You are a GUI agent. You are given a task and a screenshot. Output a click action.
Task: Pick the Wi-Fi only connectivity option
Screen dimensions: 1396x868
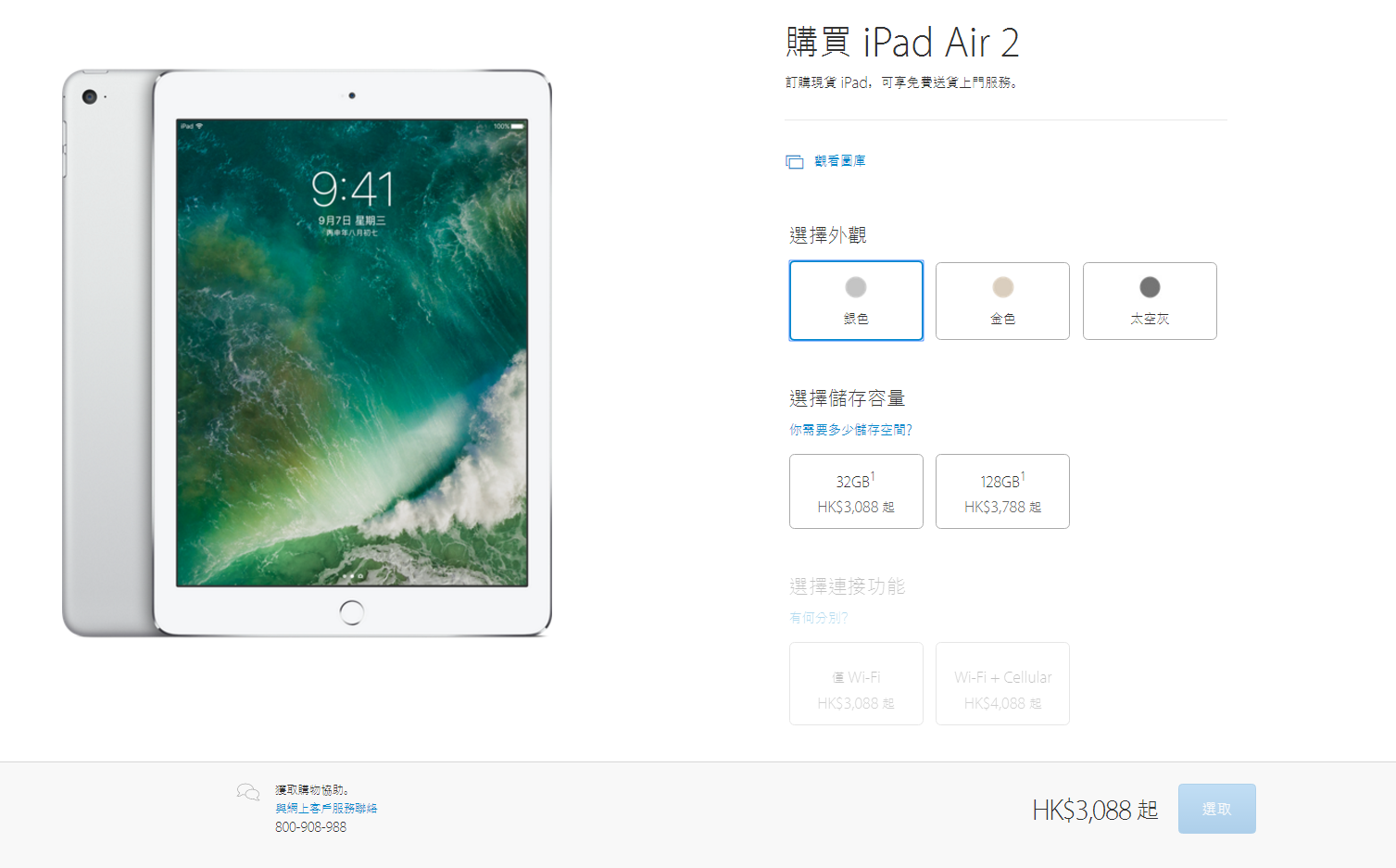856,684
